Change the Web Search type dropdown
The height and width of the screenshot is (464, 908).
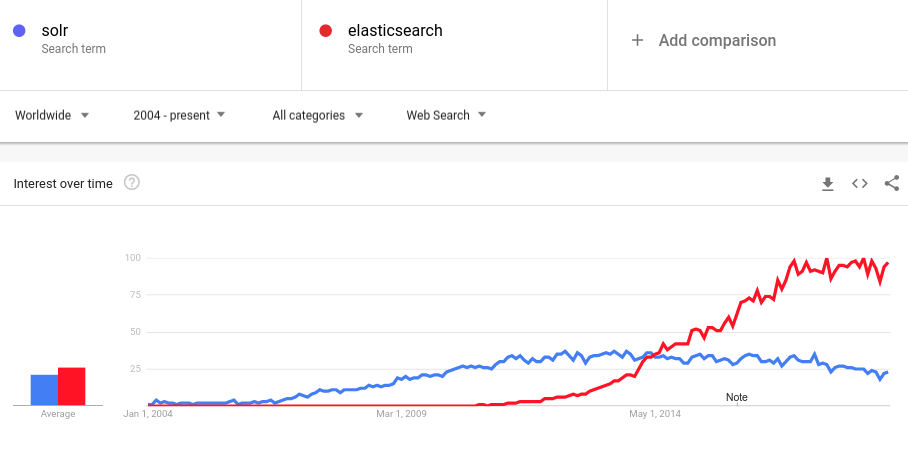click(446, 115)
